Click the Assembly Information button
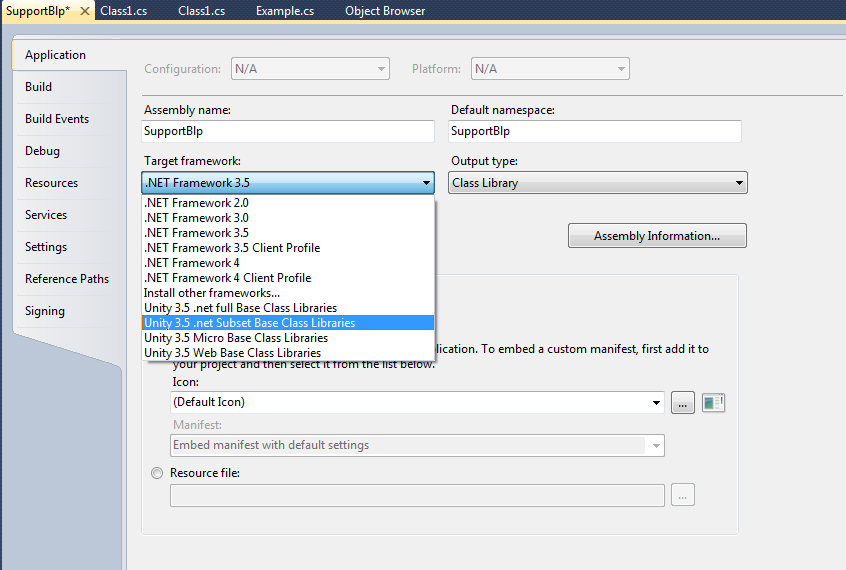Viewport: 846px width, 570px height. 657,236
